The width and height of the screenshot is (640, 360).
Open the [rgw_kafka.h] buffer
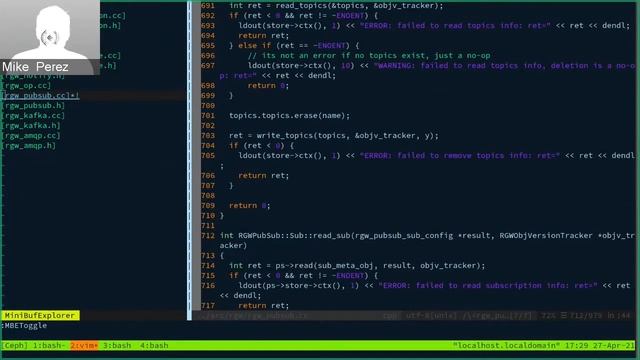coord(31,125)
